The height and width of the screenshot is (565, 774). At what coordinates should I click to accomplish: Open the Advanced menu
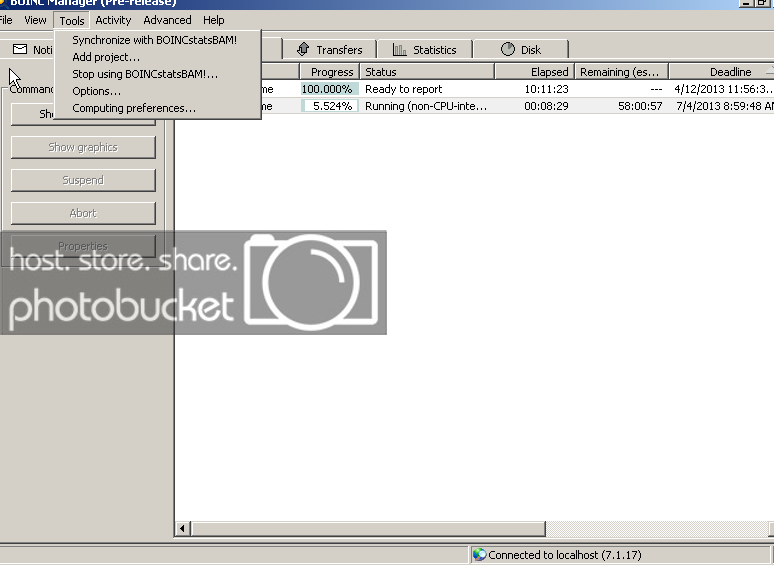point(167,20)
